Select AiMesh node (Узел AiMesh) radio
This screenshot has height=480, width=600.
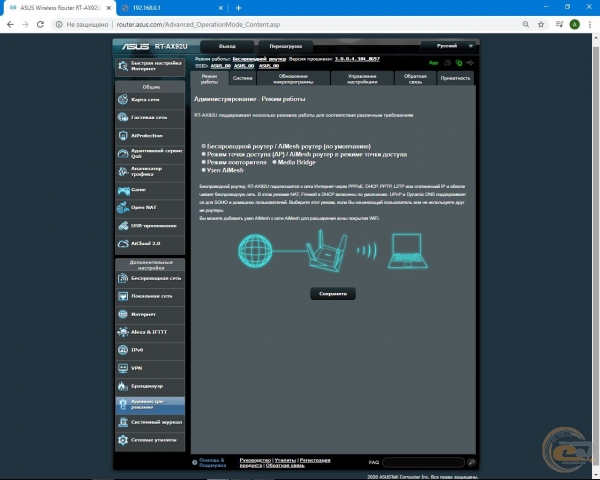[204, 170]
